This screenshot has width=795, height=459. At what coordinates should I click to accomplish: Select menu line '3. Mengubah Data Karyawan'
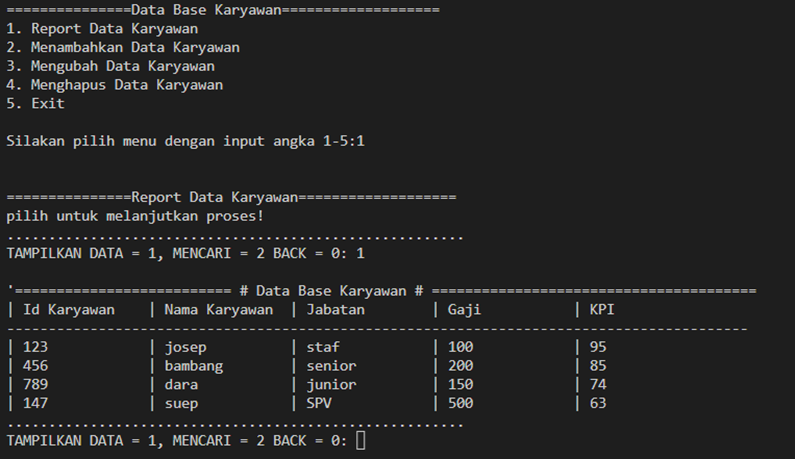(x=111, y=66)
